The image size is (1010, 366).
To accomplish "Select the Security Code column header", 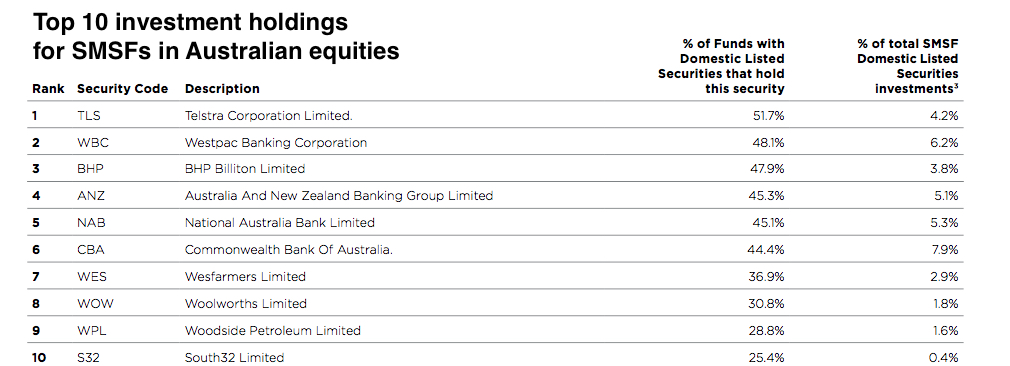I will (x=122, y=89).
